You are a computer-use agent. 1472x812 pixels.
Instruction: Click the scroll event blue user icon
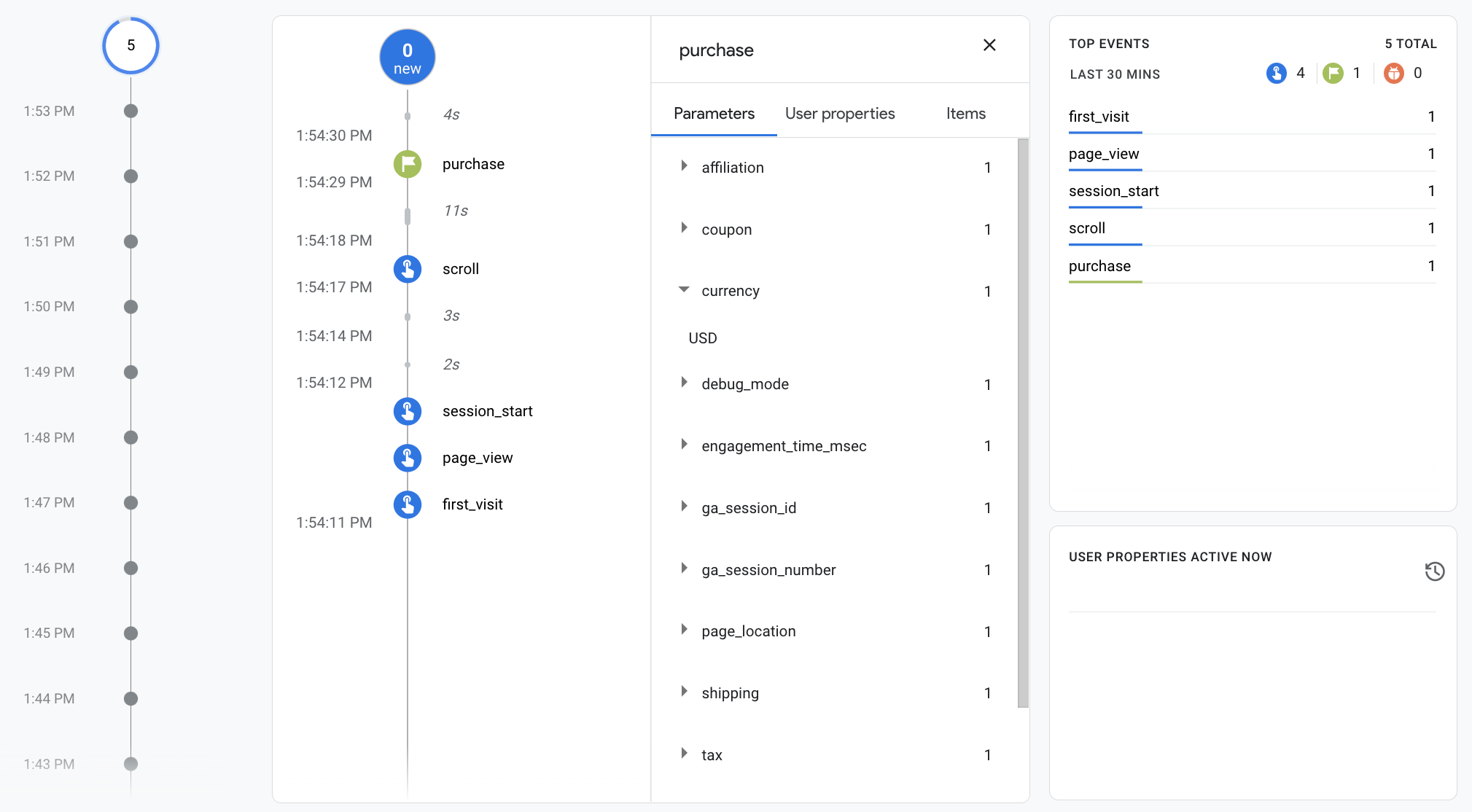(x=409, y=268)
